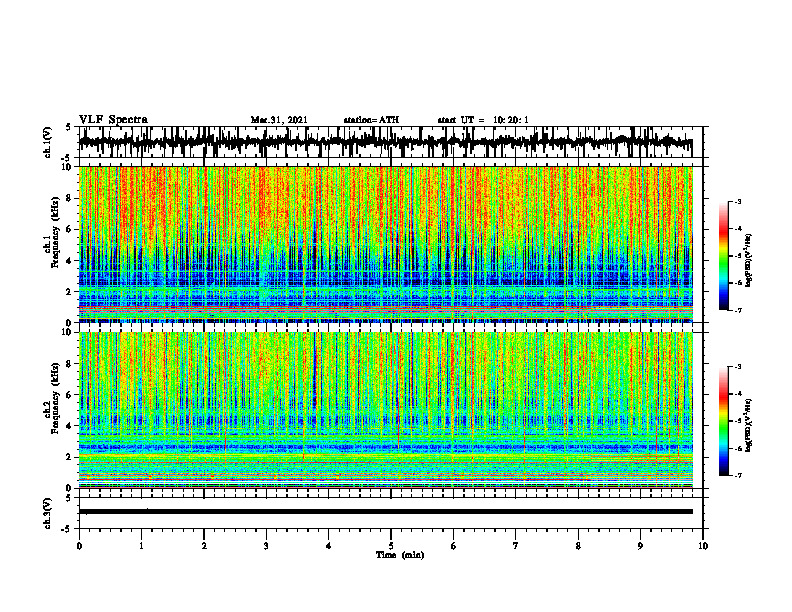Click the "VLF Spectra" plot title
792x612 pixels.
pyautogui.click(x=113, y=120)
